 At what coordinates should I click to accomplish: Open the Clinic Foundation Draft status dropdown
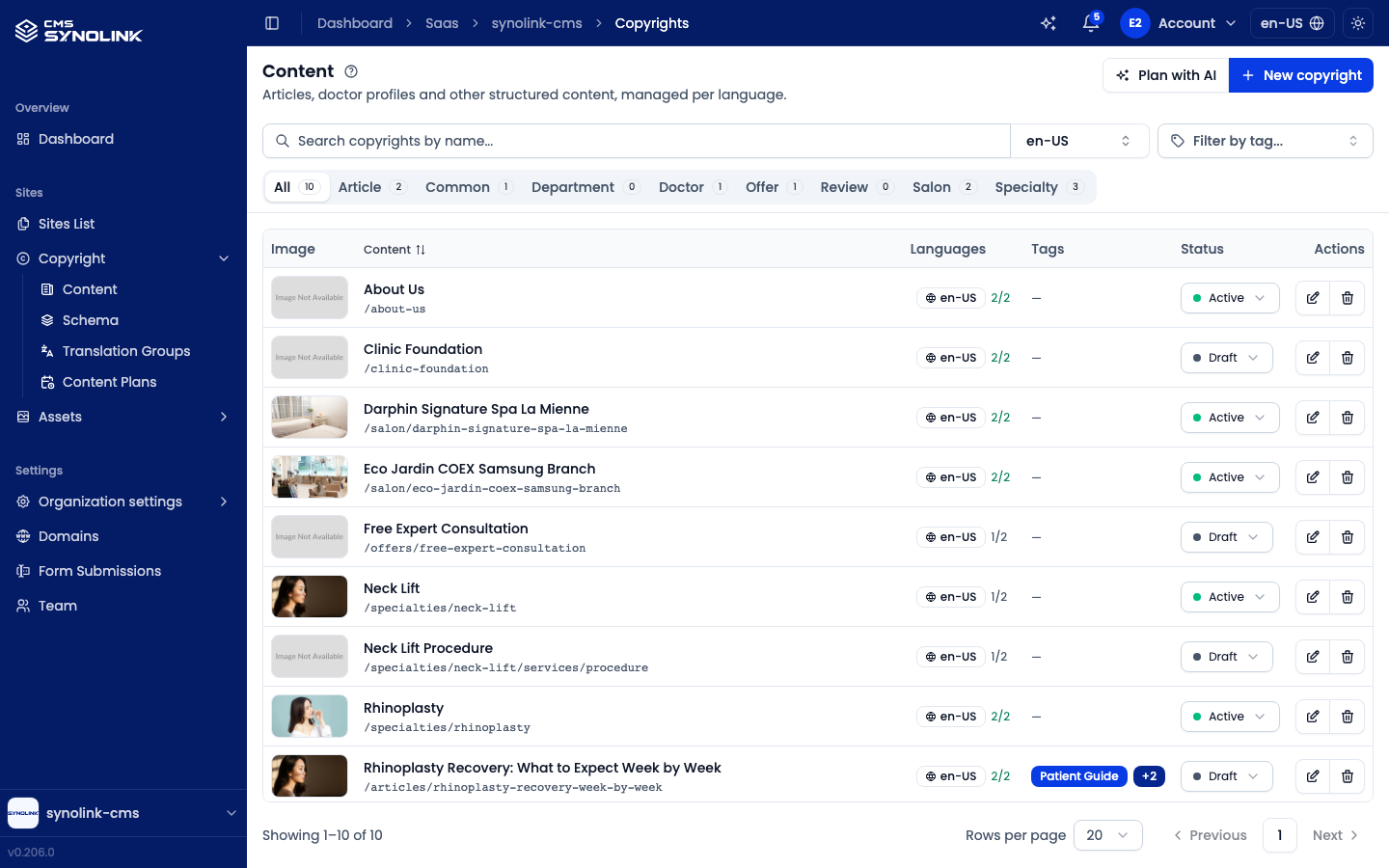coord(1226,358)
